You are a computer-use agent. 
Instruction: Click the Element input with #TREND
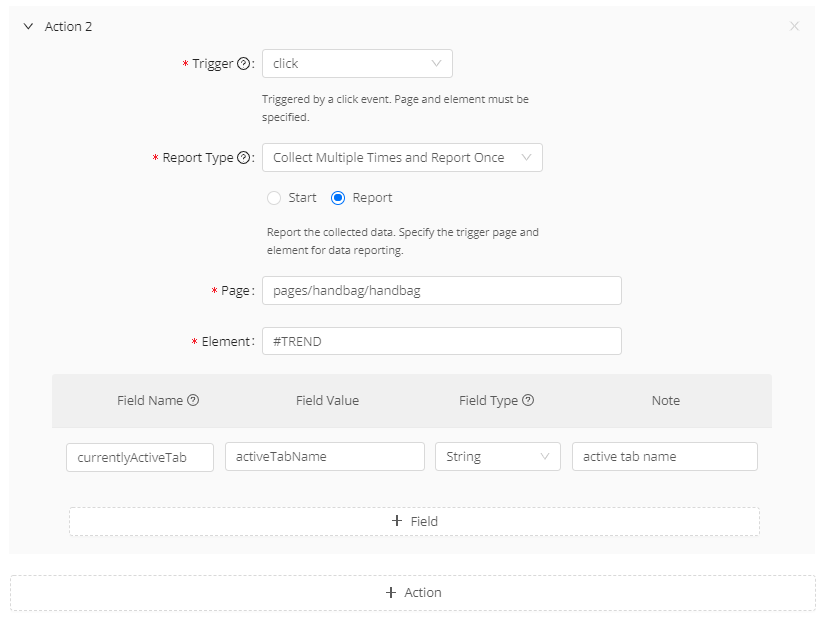click(441, 341)
